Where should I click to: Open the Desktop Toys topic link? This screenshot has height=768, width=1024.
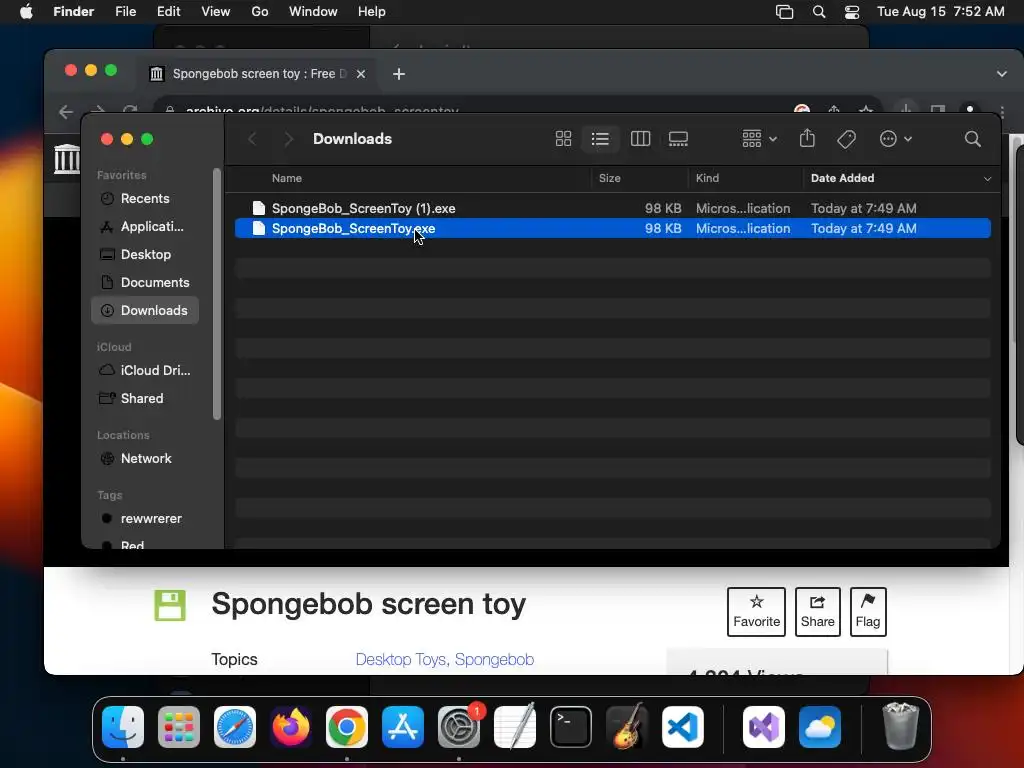401,660
